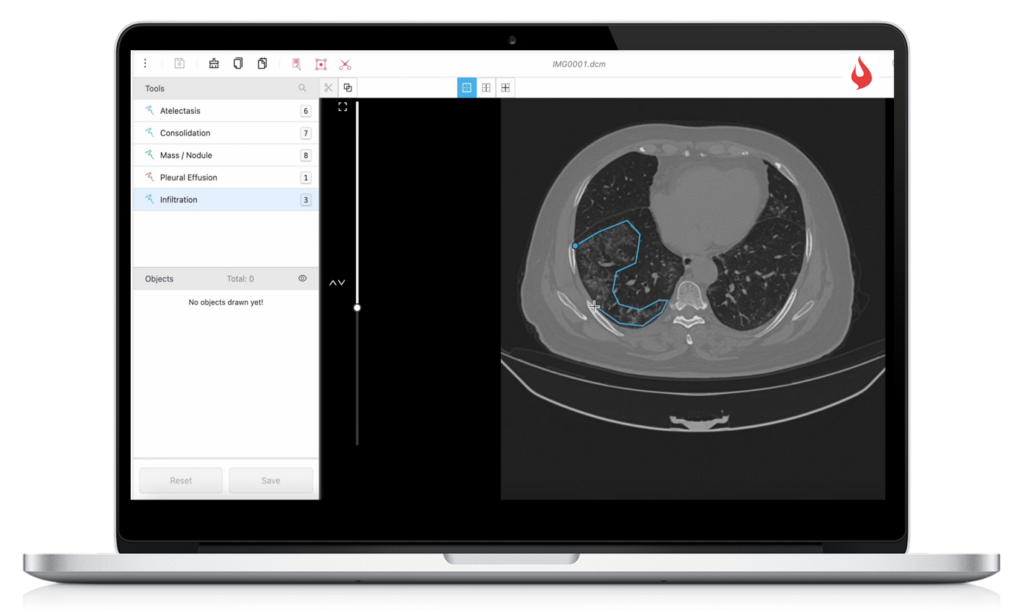Switch on the four-pane grid layout
This screenshot has height=614, width=1024.
pos(506,87)
